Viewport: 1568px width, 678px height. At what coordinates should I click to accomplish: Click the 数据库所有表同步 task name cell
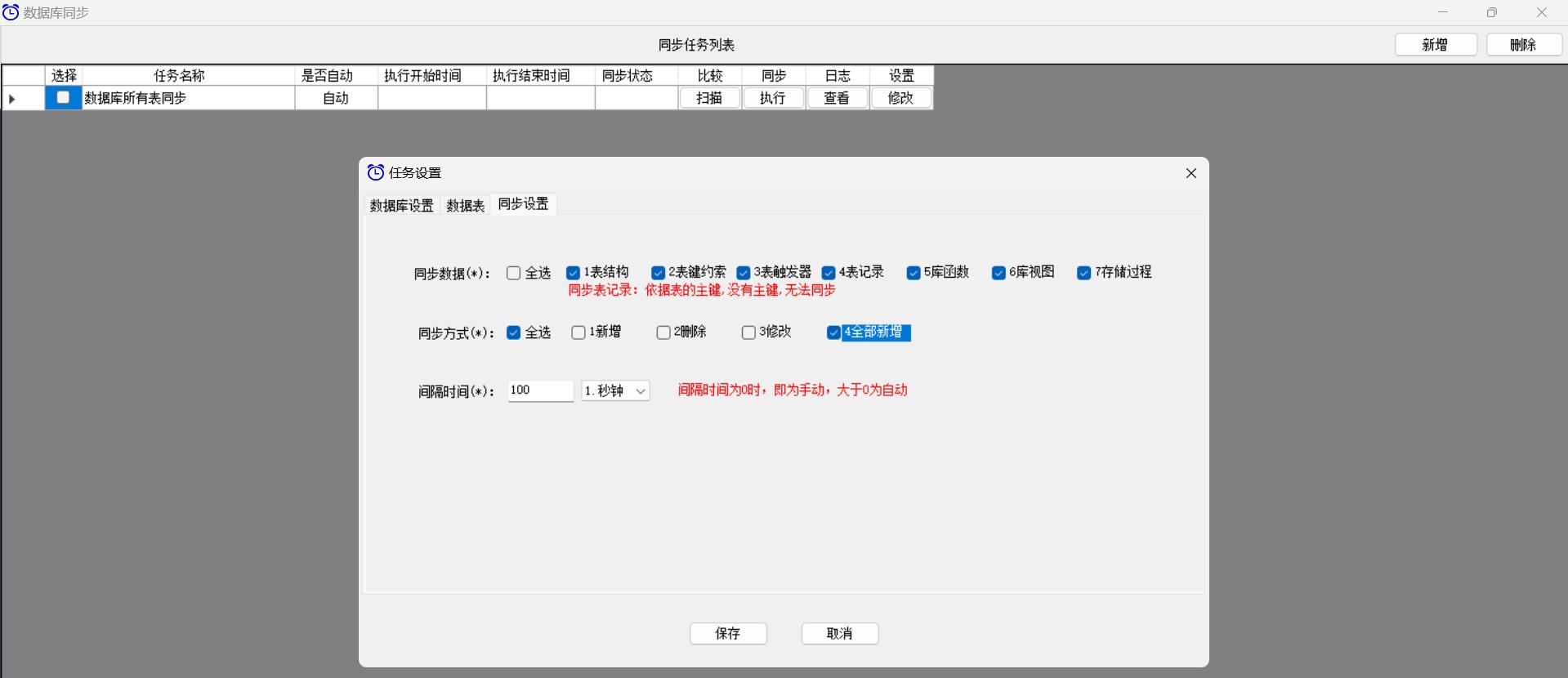pos(188,98)
